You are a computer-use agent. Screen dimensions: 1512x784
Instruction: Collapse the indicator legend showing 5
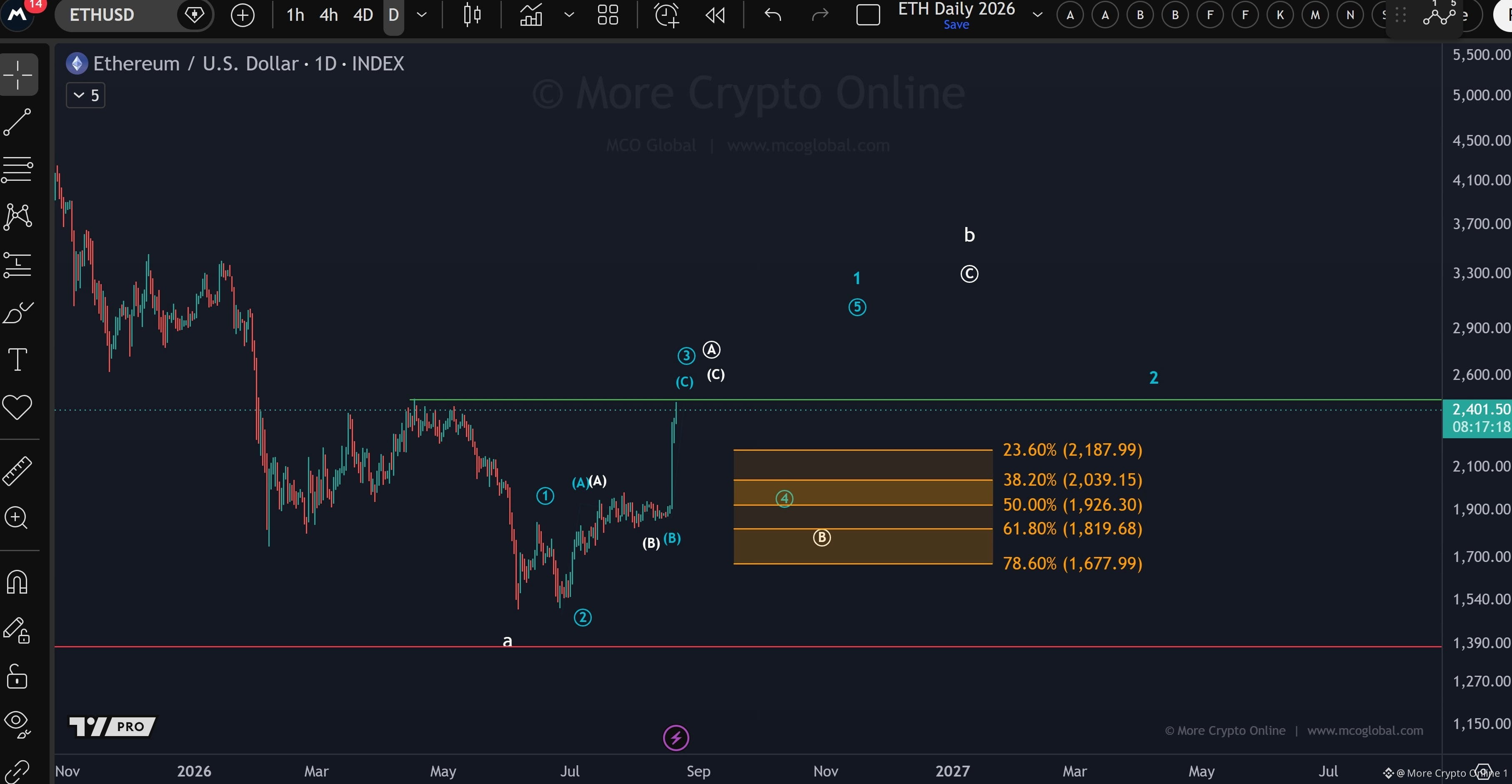(86, 95)
